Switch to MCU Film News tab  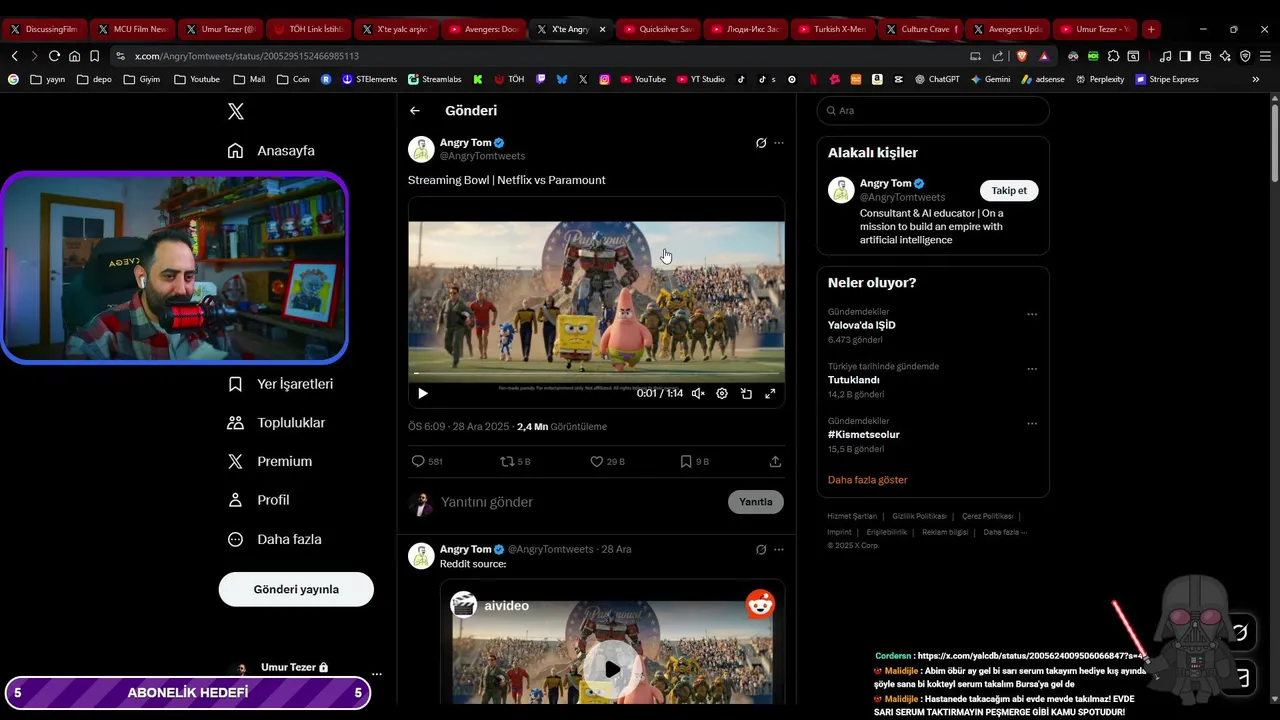point(132,29)
